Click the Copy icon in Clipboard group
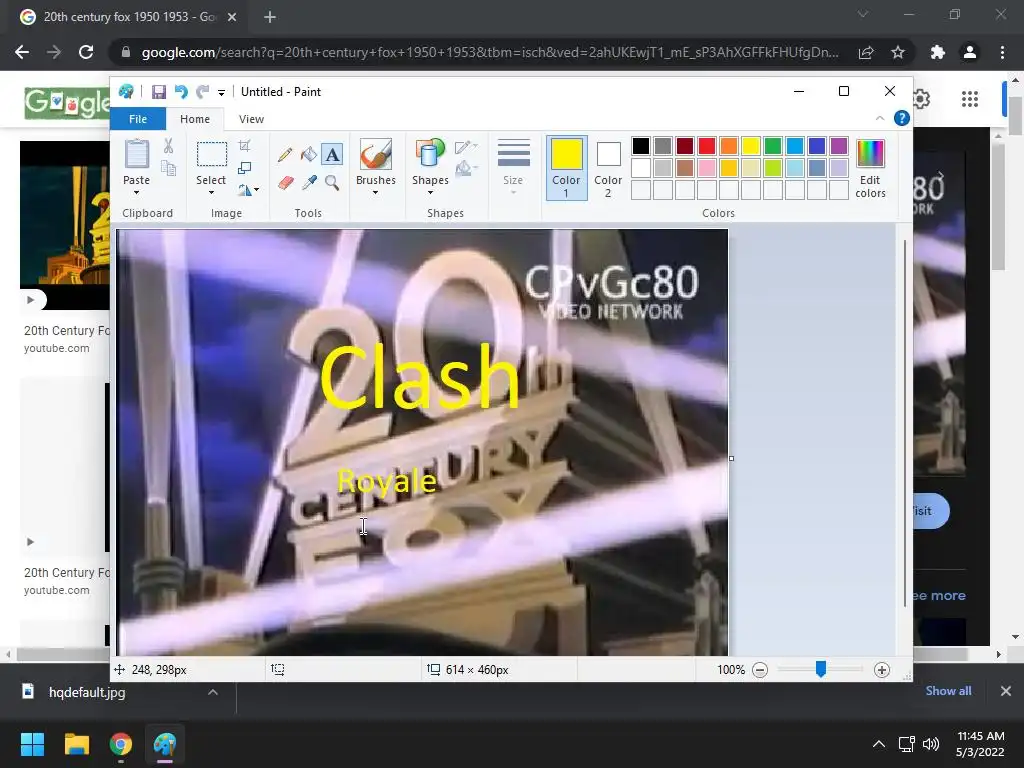The image size is (1024, 768). (168, 168)
